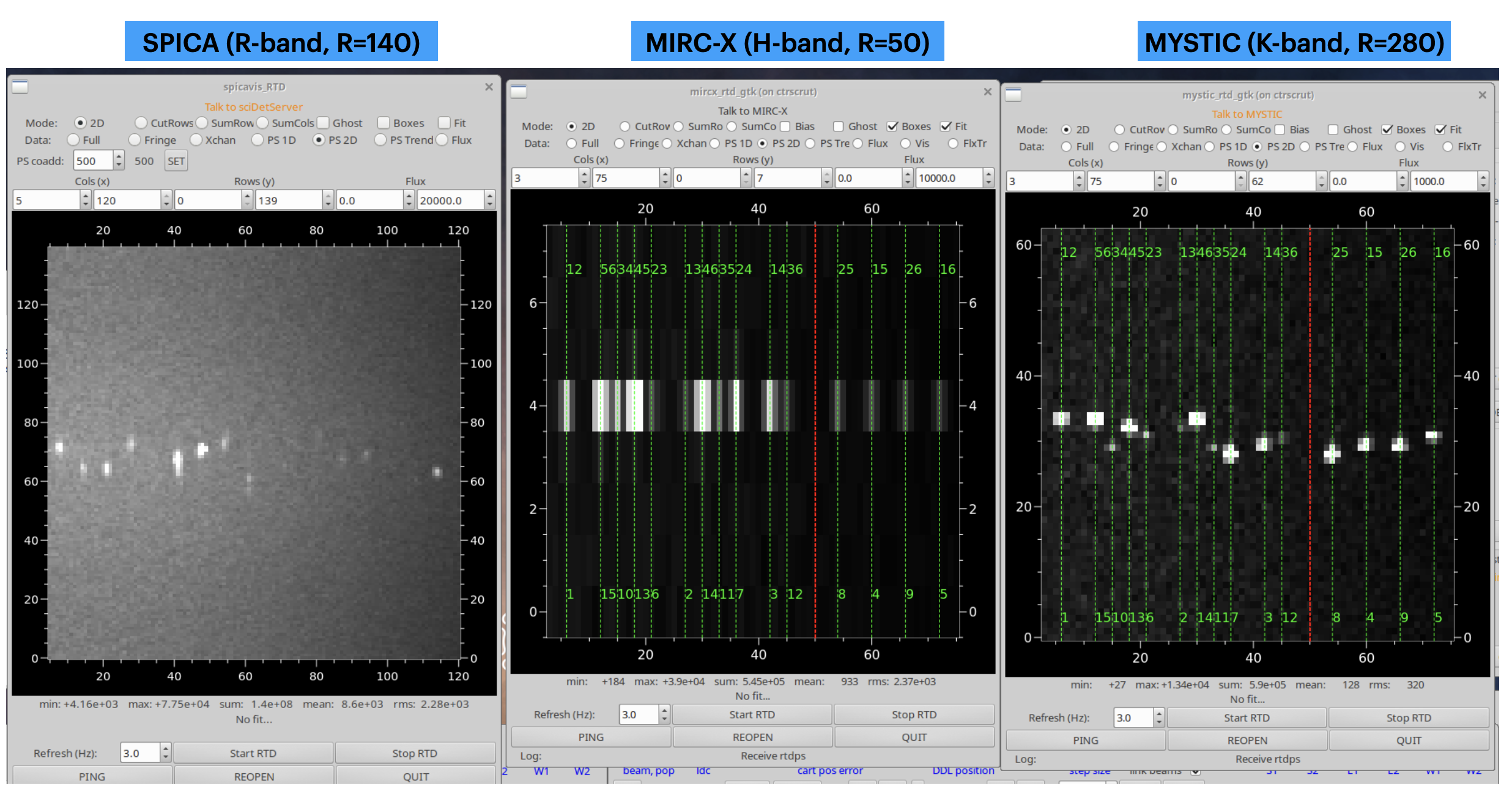Click the mircx_rtd_gtk window menu icon
The height and width of the screenshot is (796, 1512).
pos(519,92)
